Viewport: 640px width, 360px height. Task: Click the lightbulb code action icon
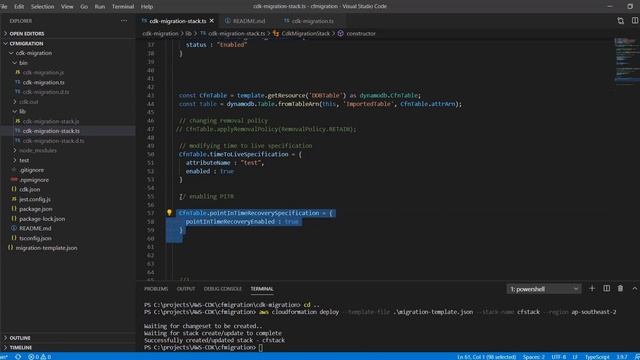pos(169,213)
